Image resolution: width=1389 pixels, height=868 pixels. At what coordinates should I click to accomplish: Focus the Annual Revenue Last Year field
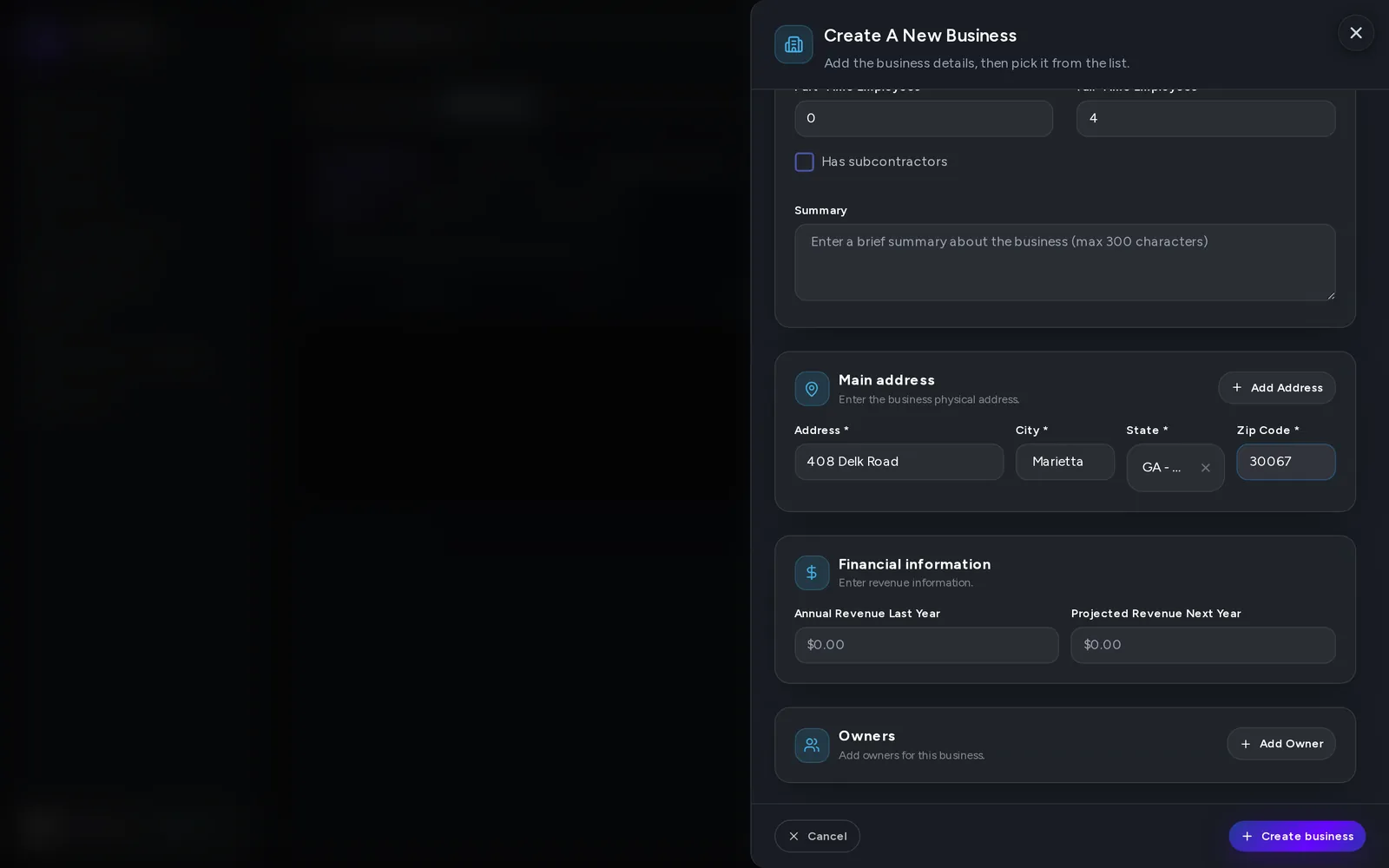(926, 645)
